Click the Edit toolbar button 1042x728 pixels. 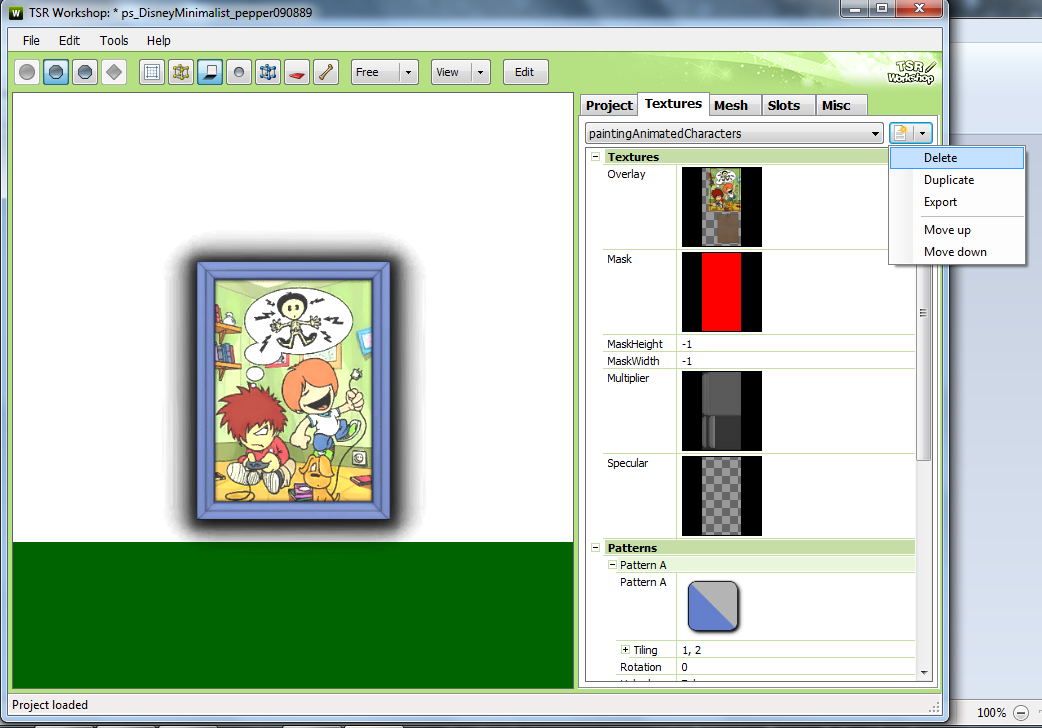(x=525, y=72)
